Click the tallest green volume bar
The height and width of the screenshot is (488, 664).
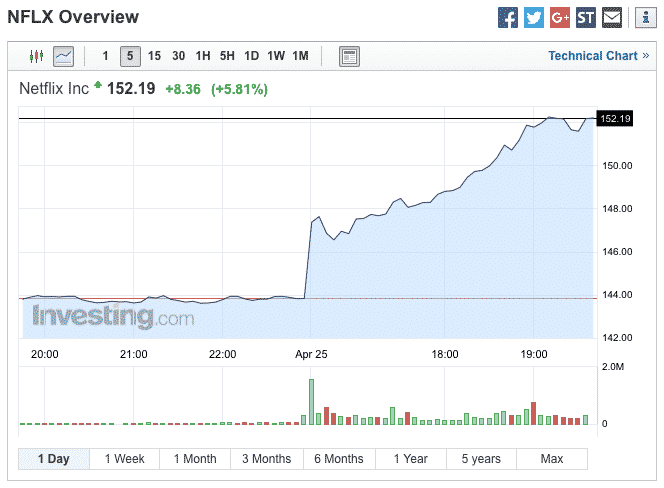pos(311,402)
